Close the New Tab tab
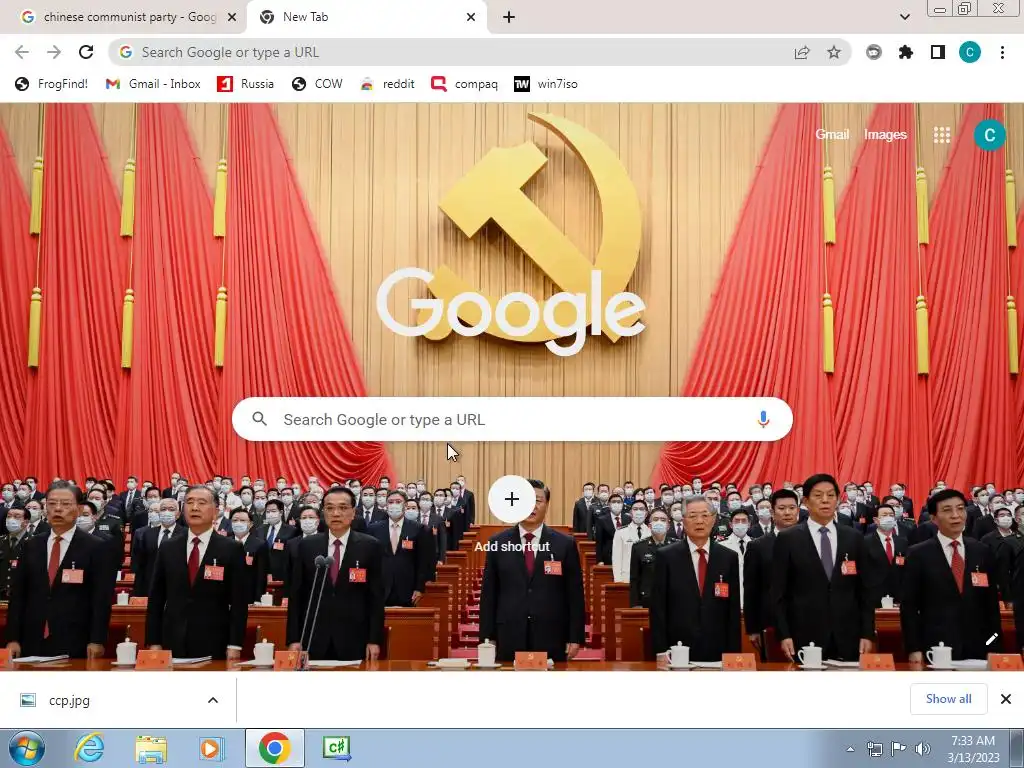1024x768 pixels. coord(471,18)
